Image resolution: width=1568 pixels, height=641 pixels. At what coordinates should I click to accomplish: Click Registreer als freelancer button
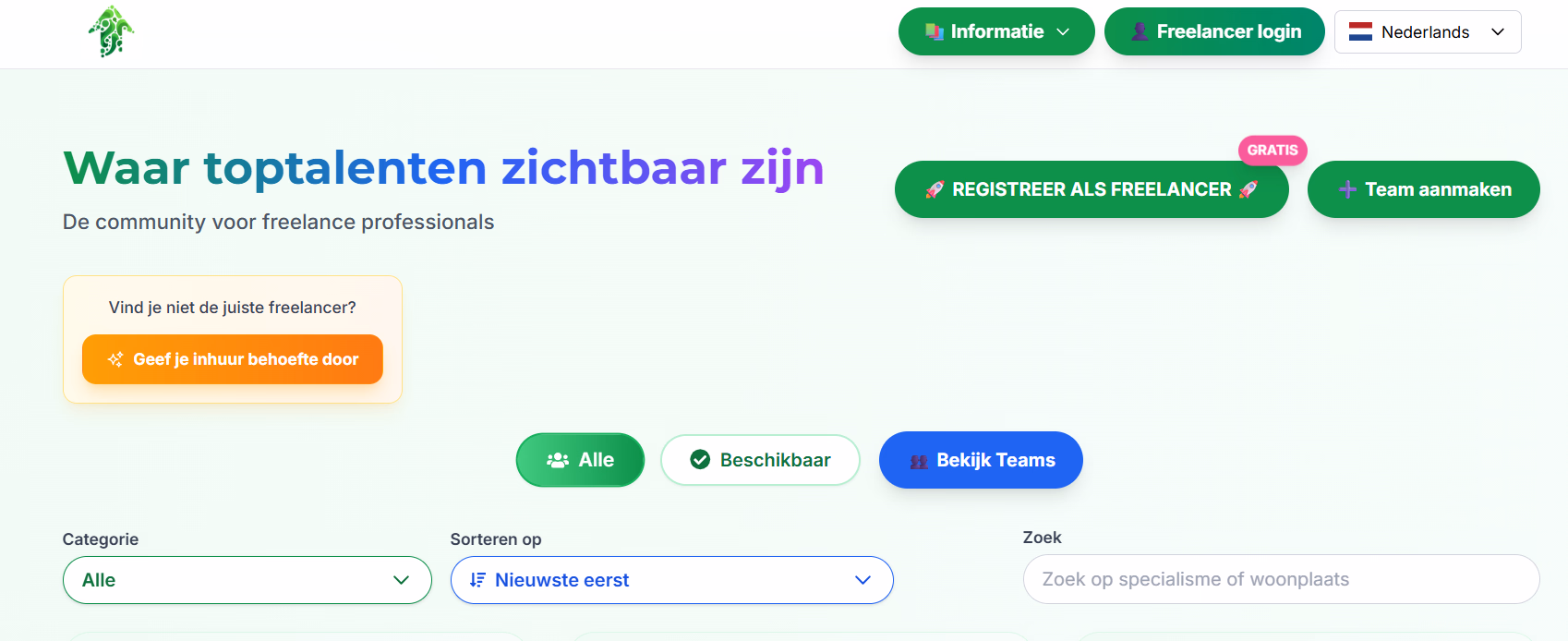1091,189
